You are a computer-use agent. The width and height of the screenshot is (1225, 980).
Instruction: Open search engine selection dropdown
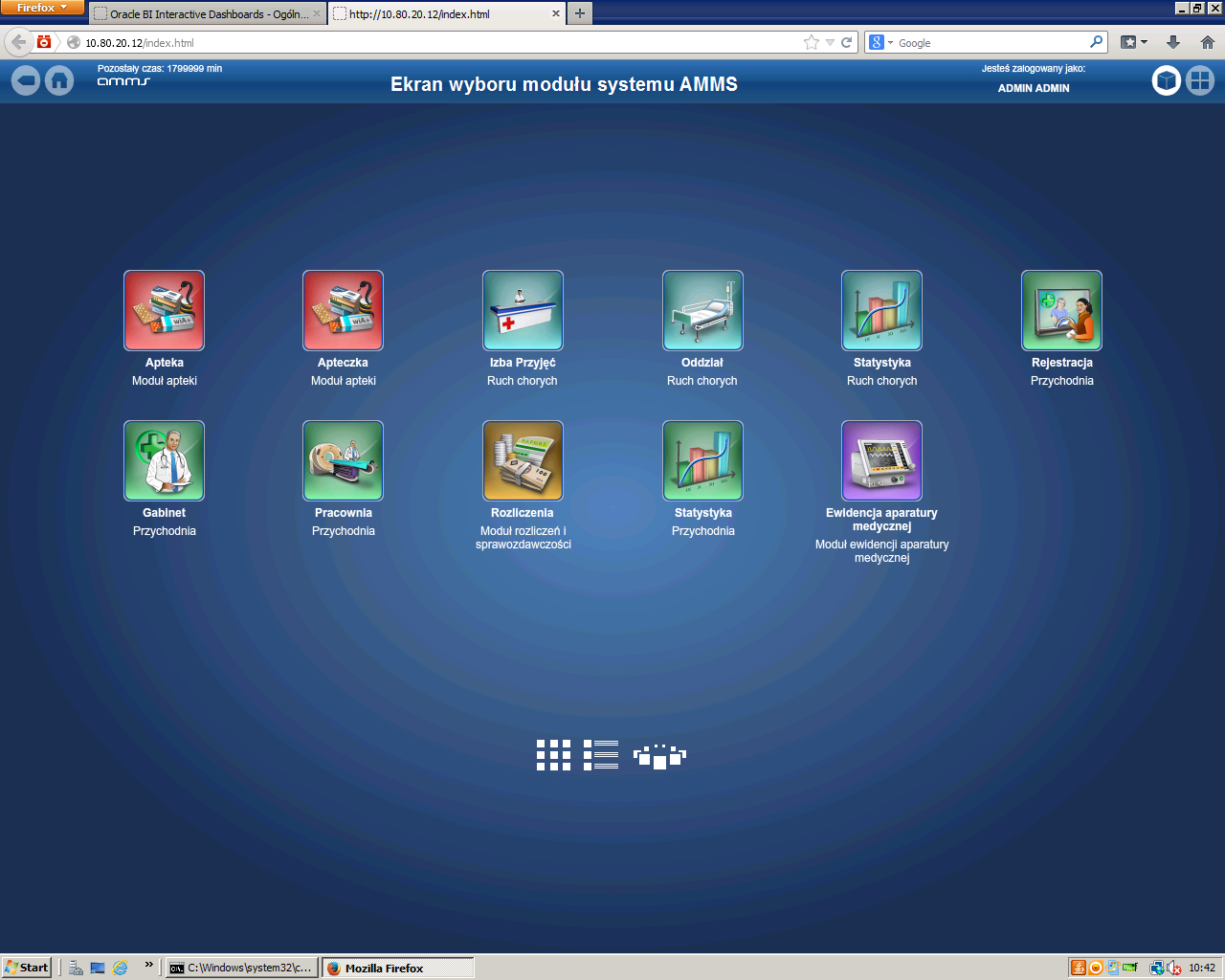880,42
